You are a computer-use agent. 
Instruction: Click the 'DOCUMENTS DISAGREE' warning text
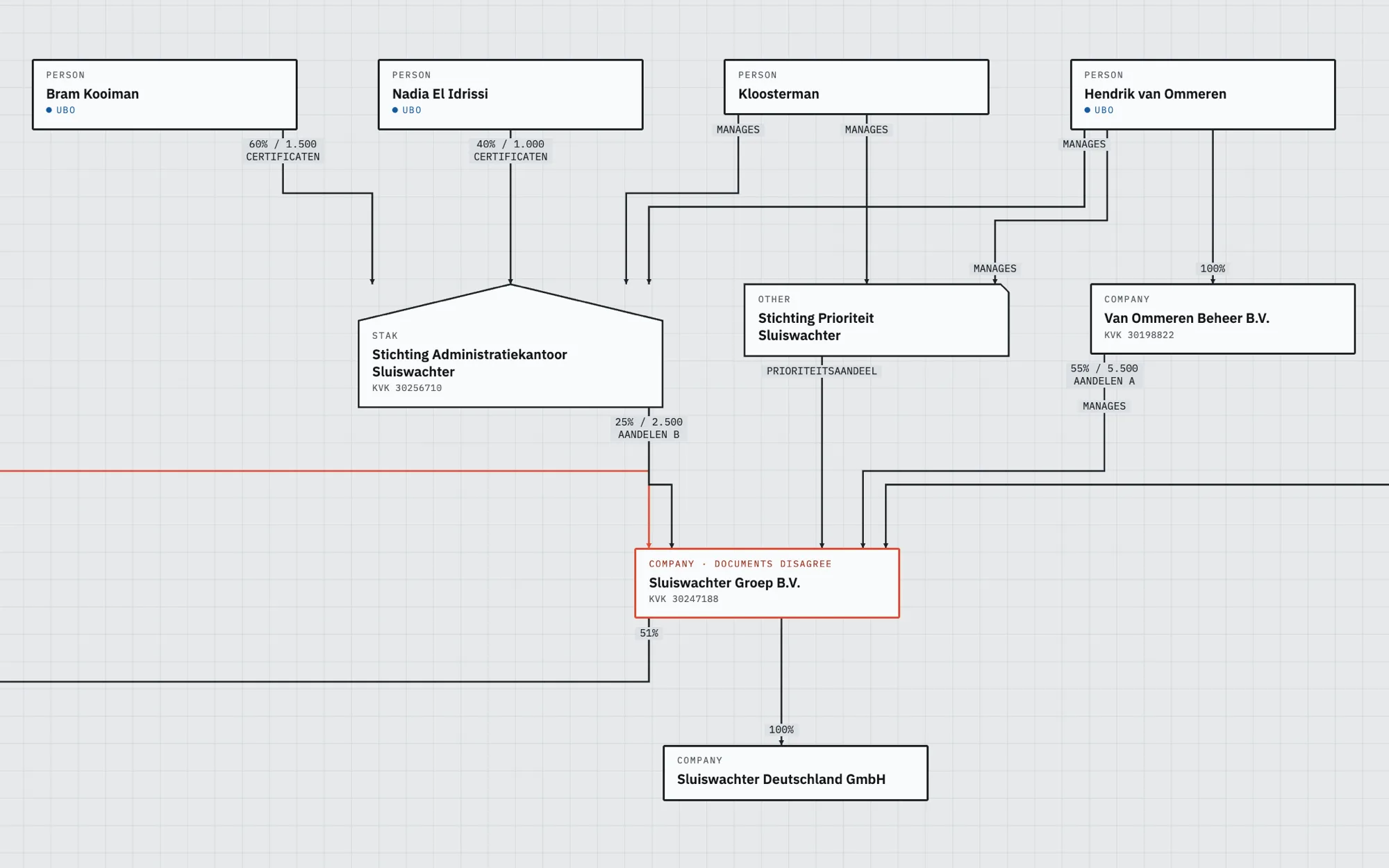[773, 565]
